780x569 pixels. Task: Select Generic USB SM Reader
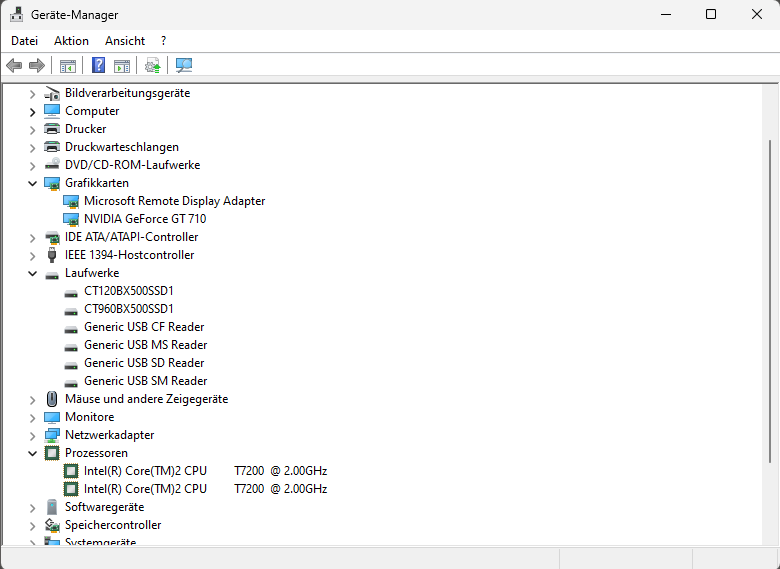tap(145, 380)
